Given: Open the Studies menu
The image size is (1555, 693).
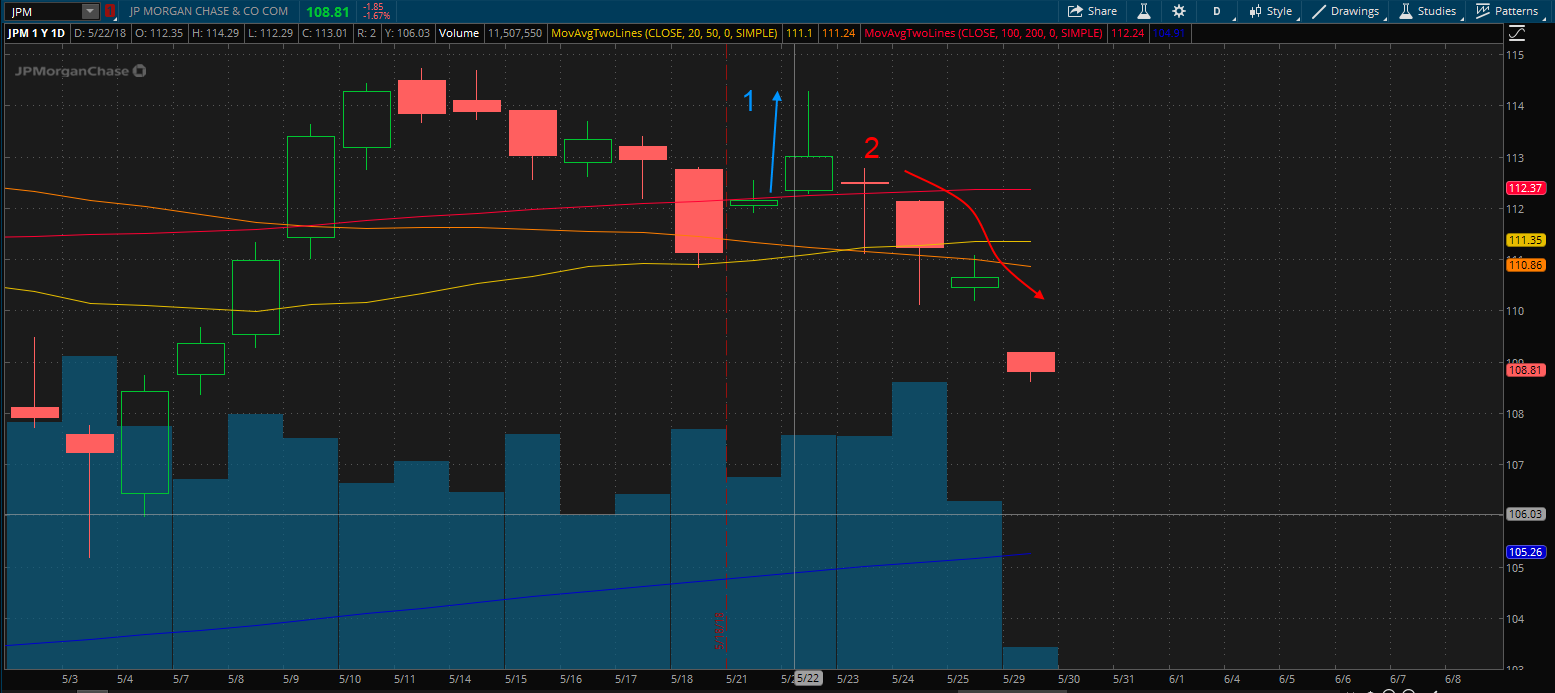Looking at the screenshot, I should point(1427,11).
